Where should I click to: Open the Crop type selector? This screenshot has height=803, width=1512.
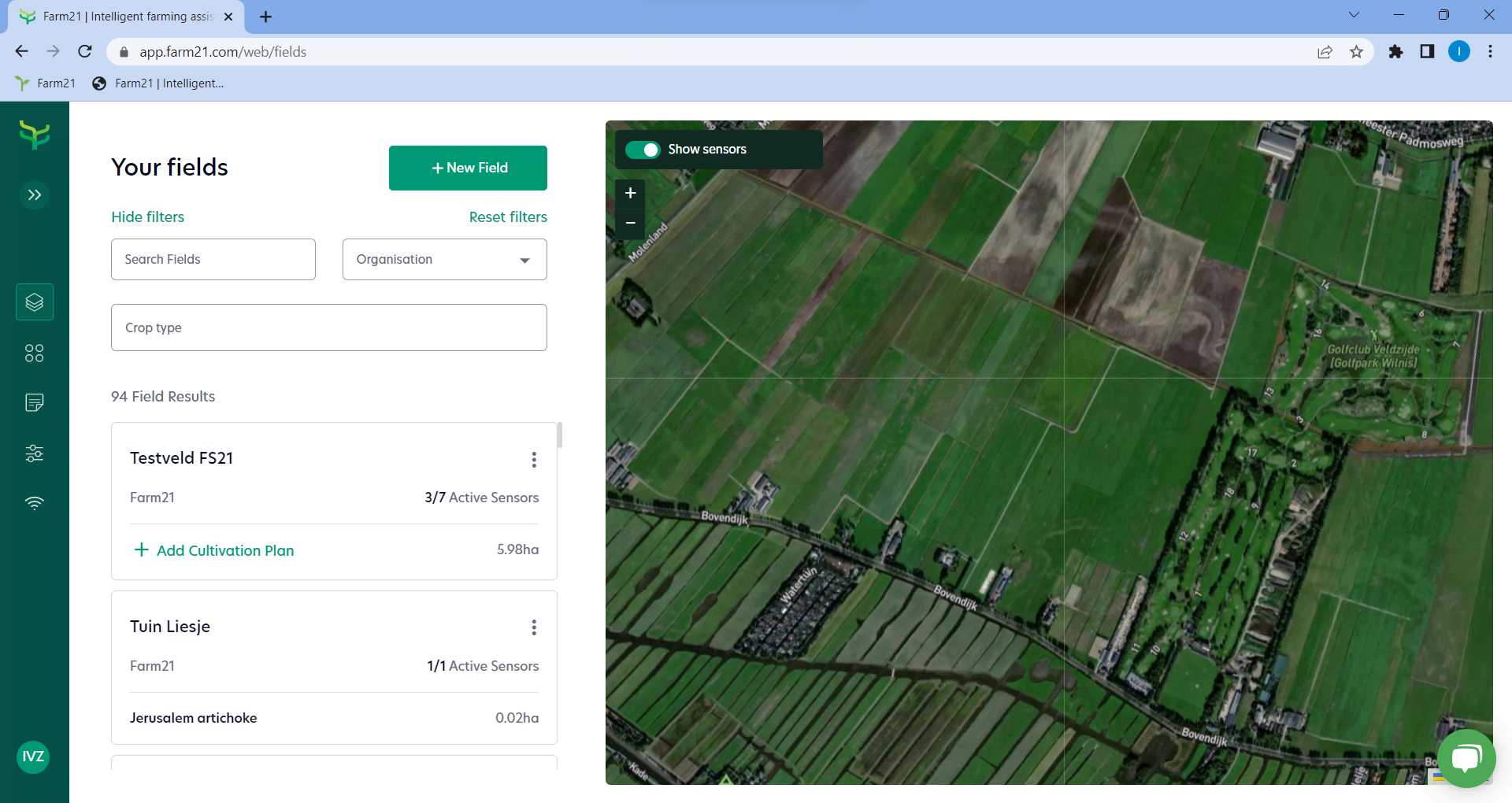coord(328,327)
